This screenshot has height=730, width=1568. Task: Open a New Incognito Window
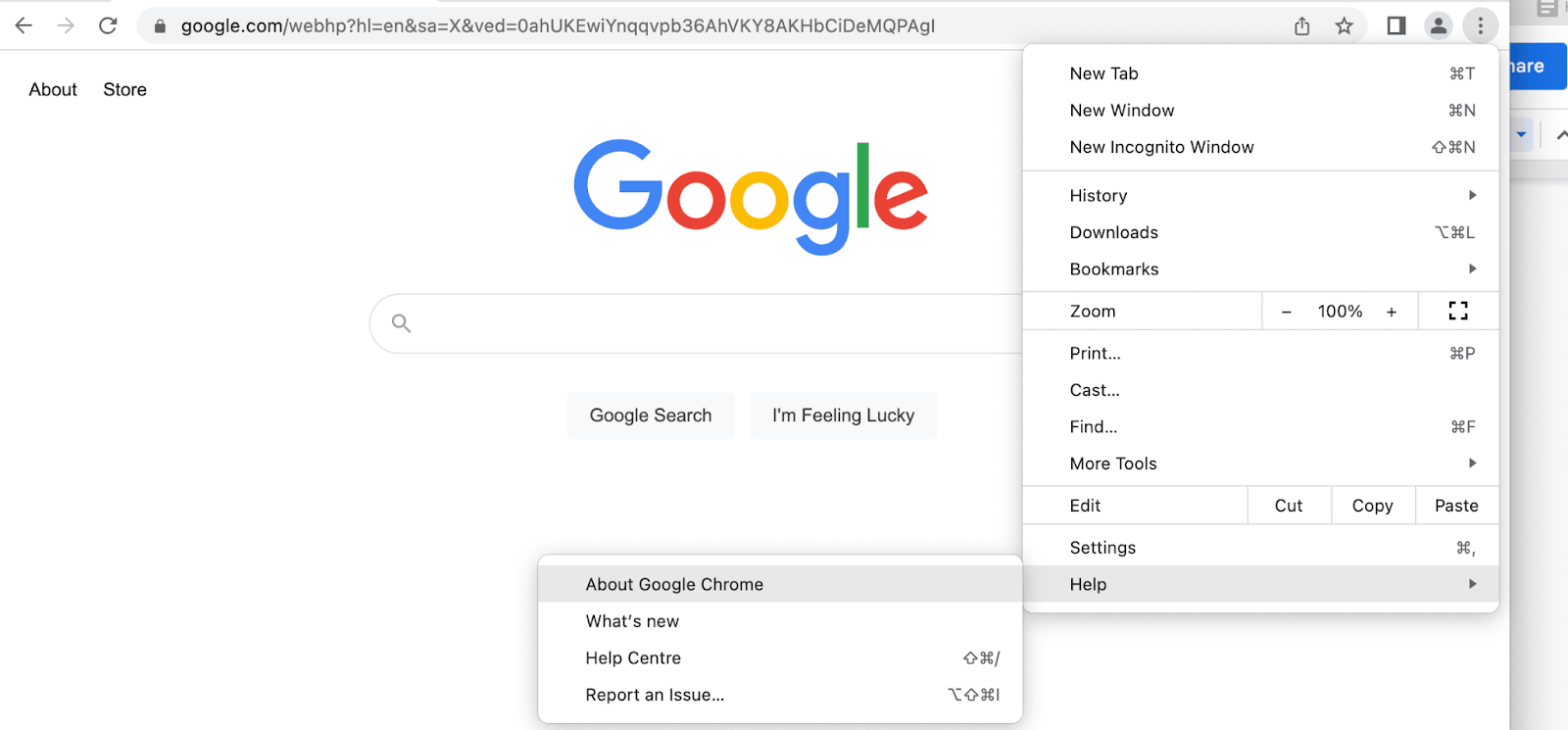point(1260,147)
